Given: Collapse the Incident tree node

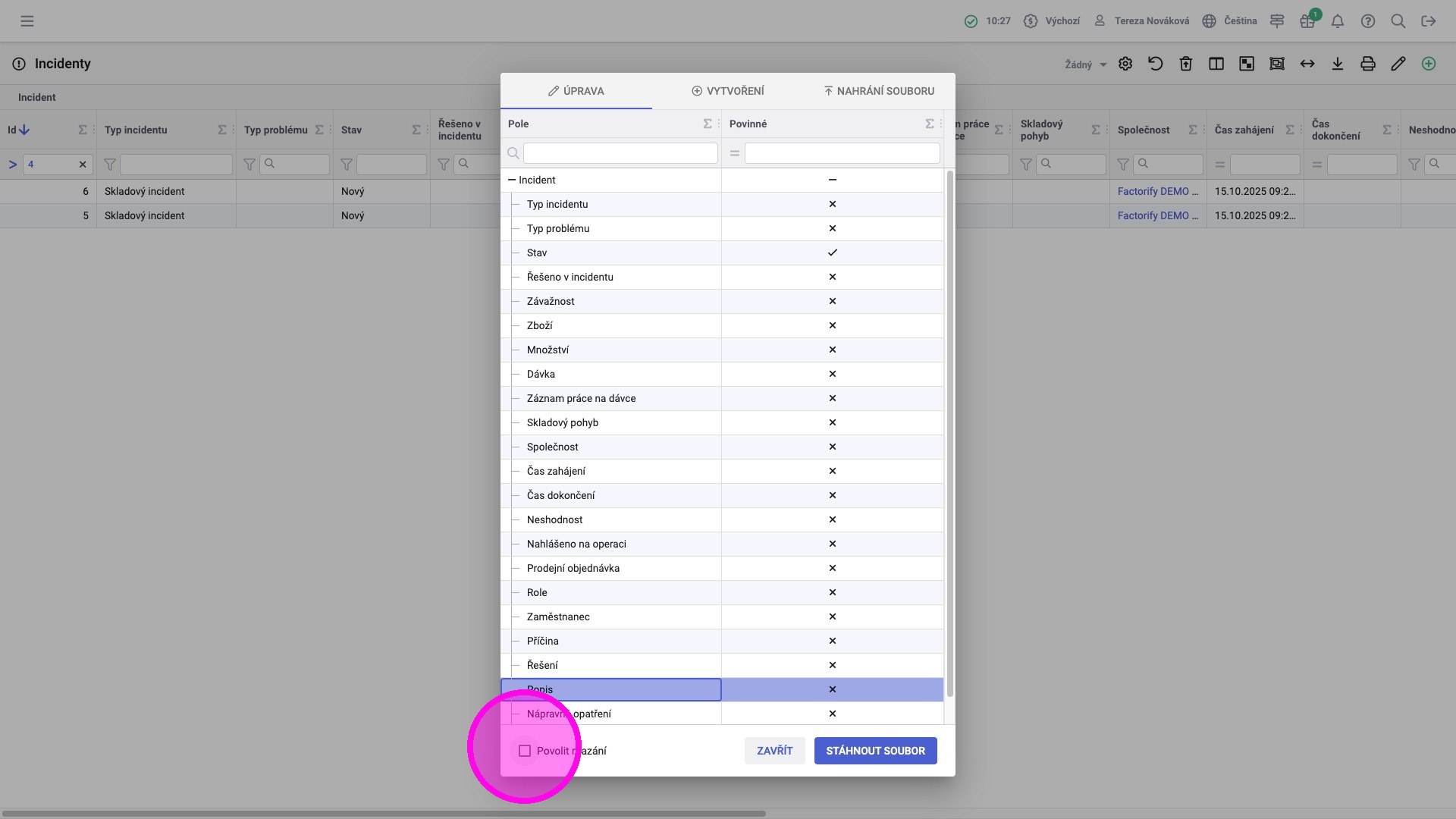Looking at the screenshot, I should (512, 180).
